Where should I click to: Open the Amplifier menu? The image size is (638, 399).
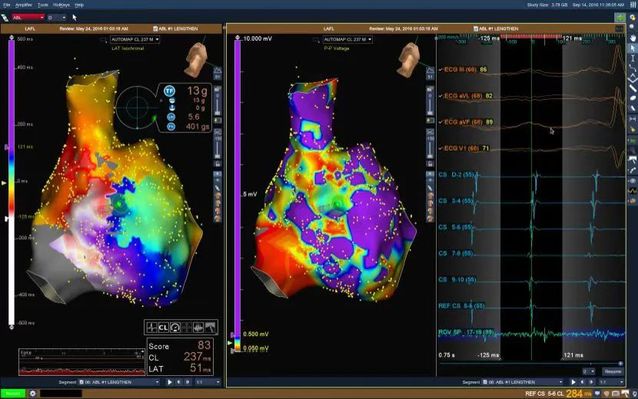[x=23, y=5]
